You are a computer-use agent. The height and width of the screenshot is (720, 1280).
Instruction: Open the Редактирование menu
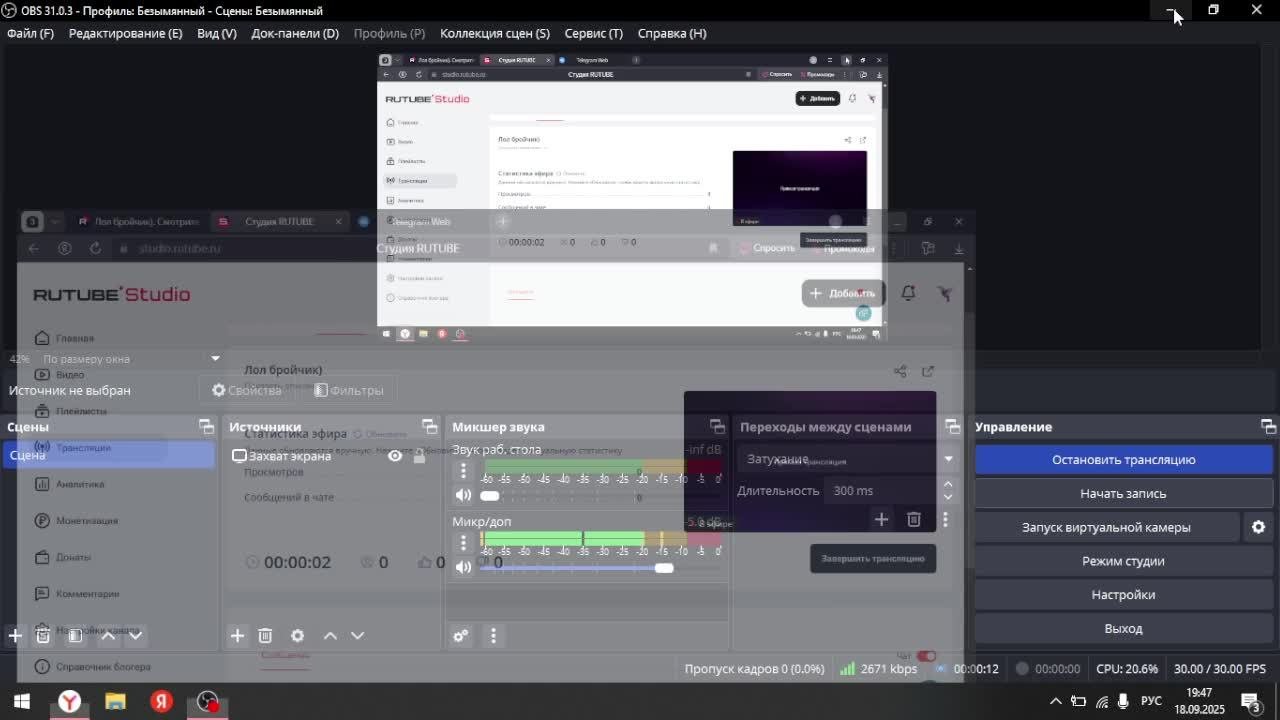tap(125, 33)
